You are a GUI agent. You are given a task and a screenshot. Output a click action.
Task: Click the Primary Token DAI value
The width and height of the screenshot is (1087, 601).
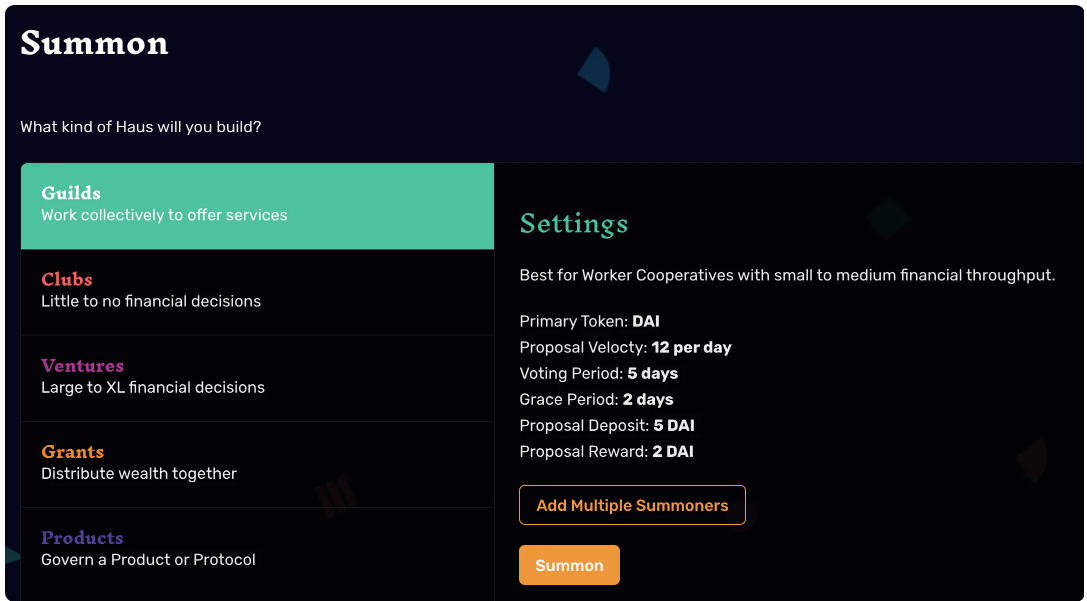click(x=646, y=322)
